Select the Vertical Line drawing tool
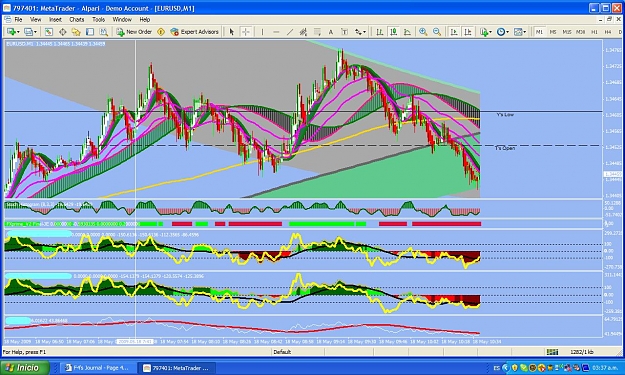This screenshot has width=625, height=375. point(262,32)
